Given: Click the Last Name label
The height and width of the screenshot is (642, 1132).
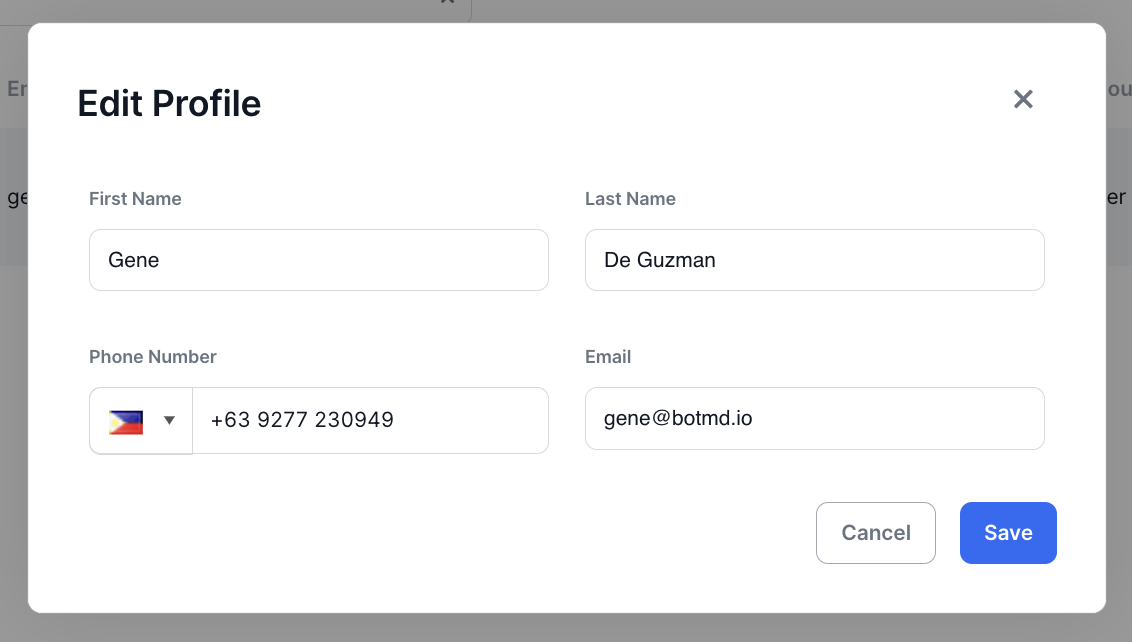Looking at the screenshot, I should click(630, 199).
